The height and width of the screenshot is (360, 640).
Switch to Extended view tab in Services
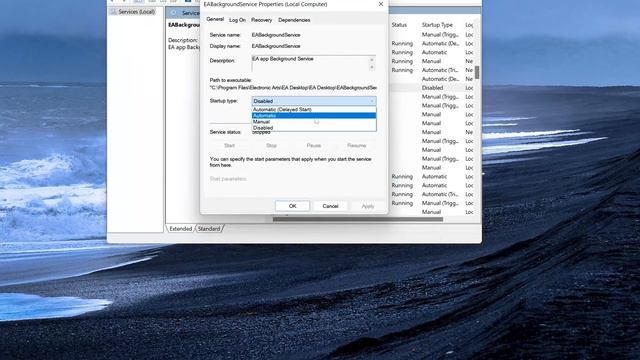click(x=180, y=229)
